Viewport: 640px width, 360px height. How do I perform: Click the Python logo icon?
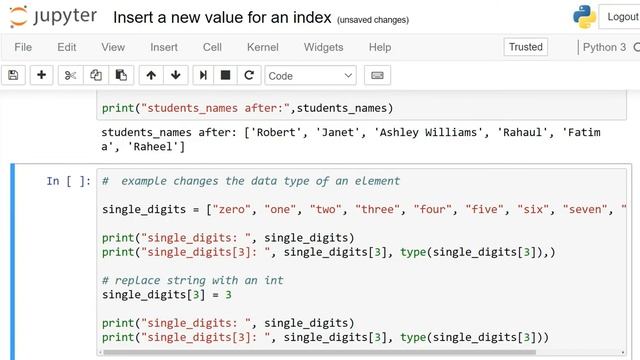[x=584, y=17]
